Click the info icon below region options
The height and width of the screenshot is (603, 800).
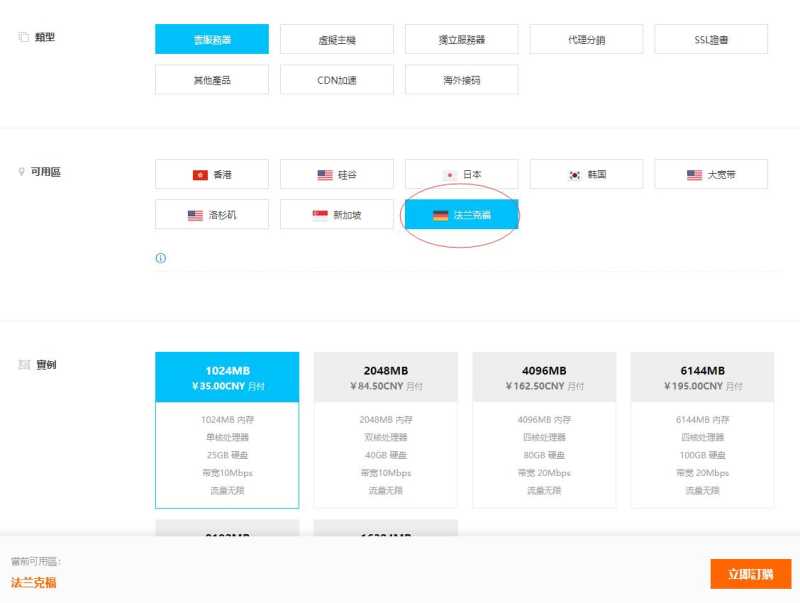tap(161, 258)
